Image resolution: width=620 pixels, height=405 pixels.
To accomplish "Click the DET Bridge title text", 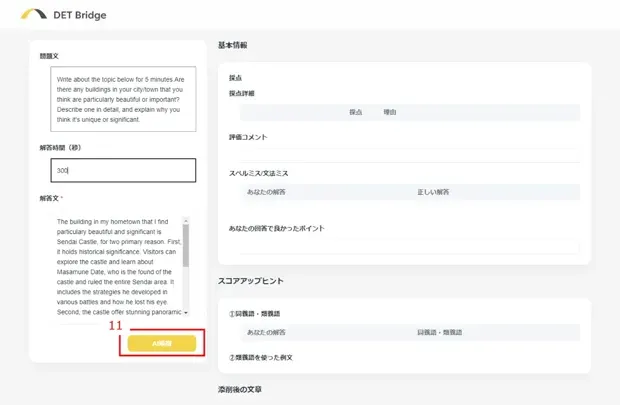I will (x=79, y=15).
